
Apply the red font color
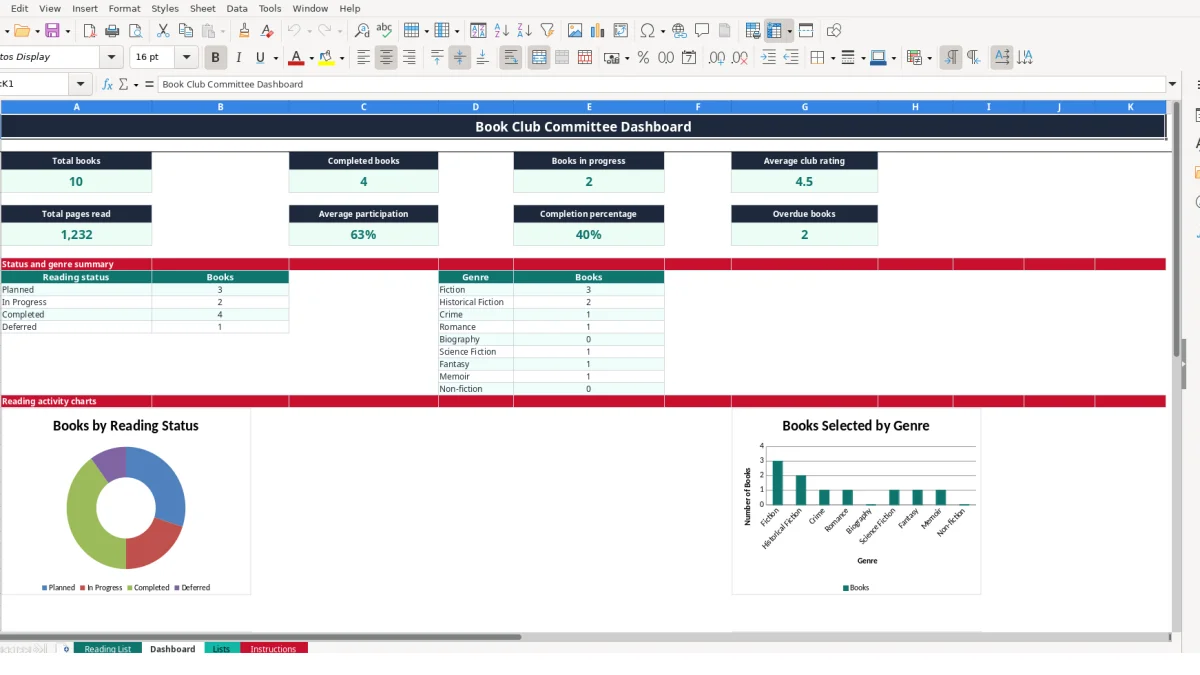tap(295, 58)
